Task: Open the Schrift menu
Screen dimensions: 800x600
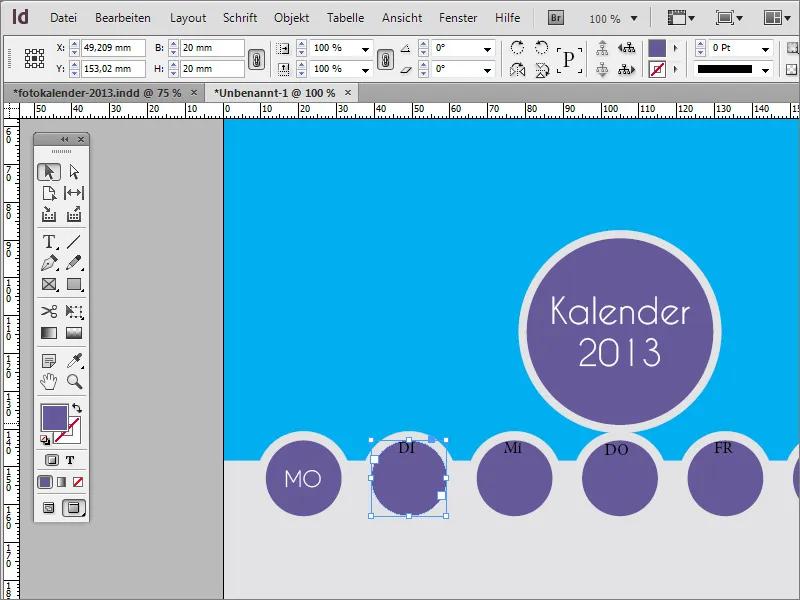Action: pos(240,18)
